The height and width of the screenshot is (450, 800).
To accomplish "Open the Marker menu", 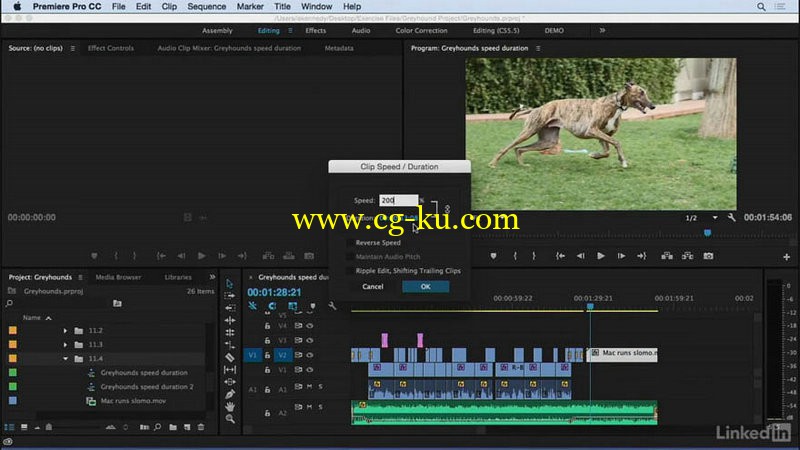I will coord(250,7).
